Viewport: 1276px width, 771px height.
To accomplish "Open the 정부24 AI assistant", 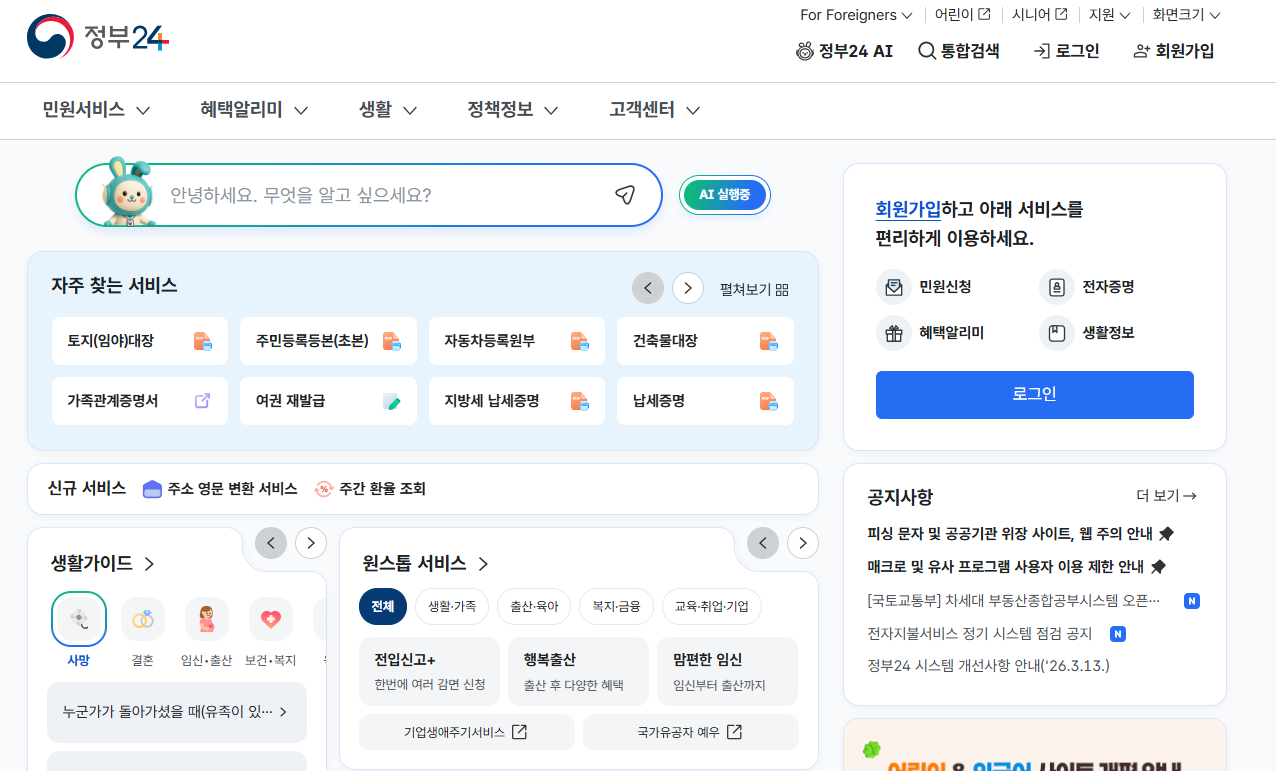I will (845, 50).
